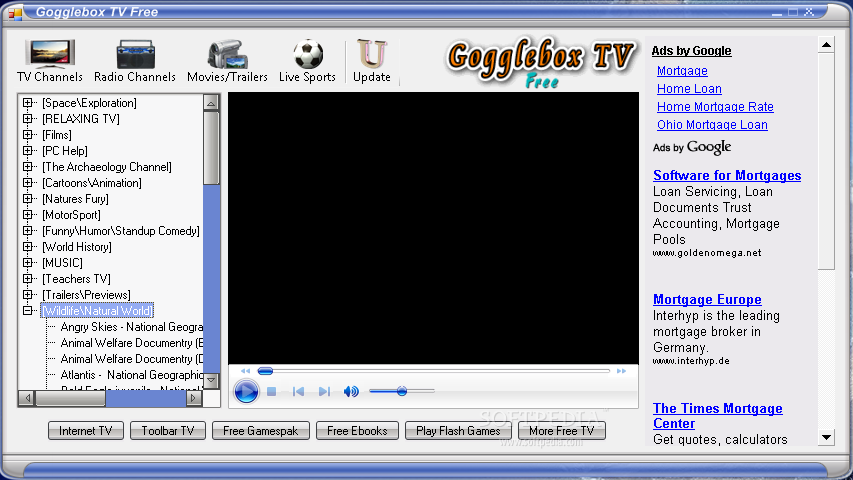
Task: Open the Mortgage ad link
Action: coord(682,71)
